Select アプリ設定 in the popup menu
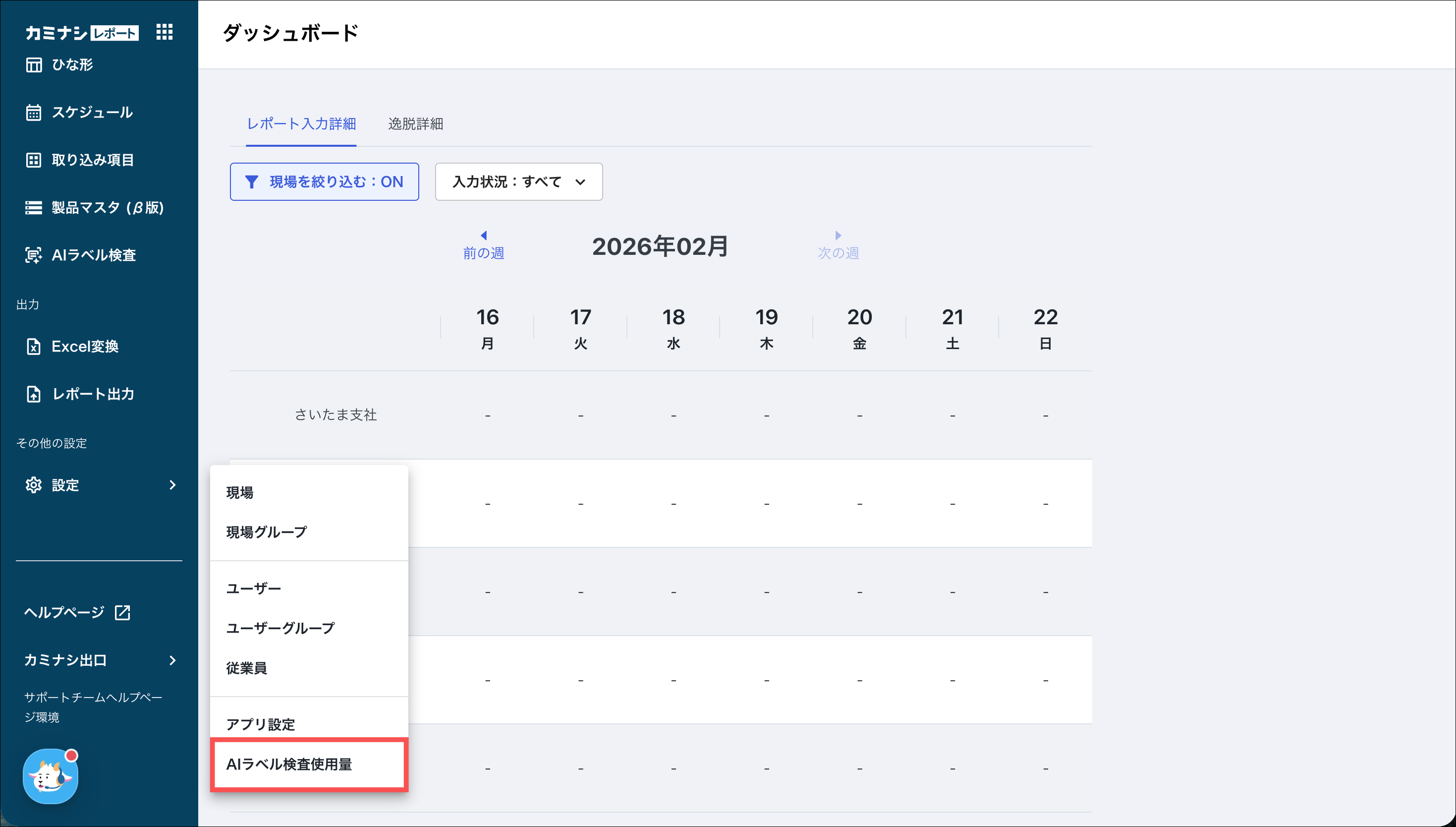 point(261,724)
